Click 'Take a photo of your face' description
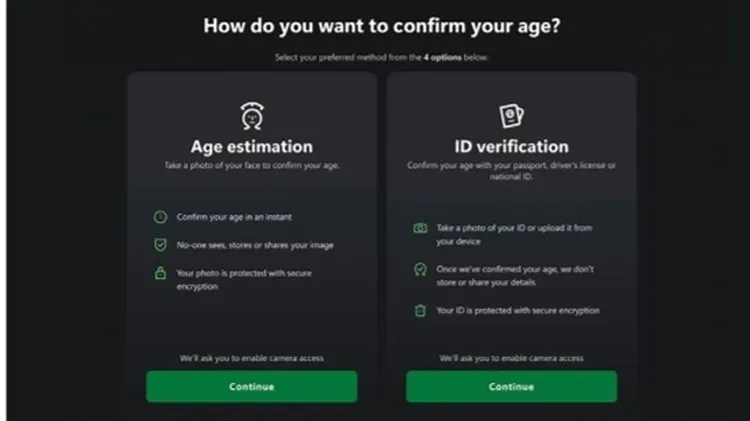Image resolution: width=750 pixels, height=421 pixels. pyautogui.click(x=252, y=166)
